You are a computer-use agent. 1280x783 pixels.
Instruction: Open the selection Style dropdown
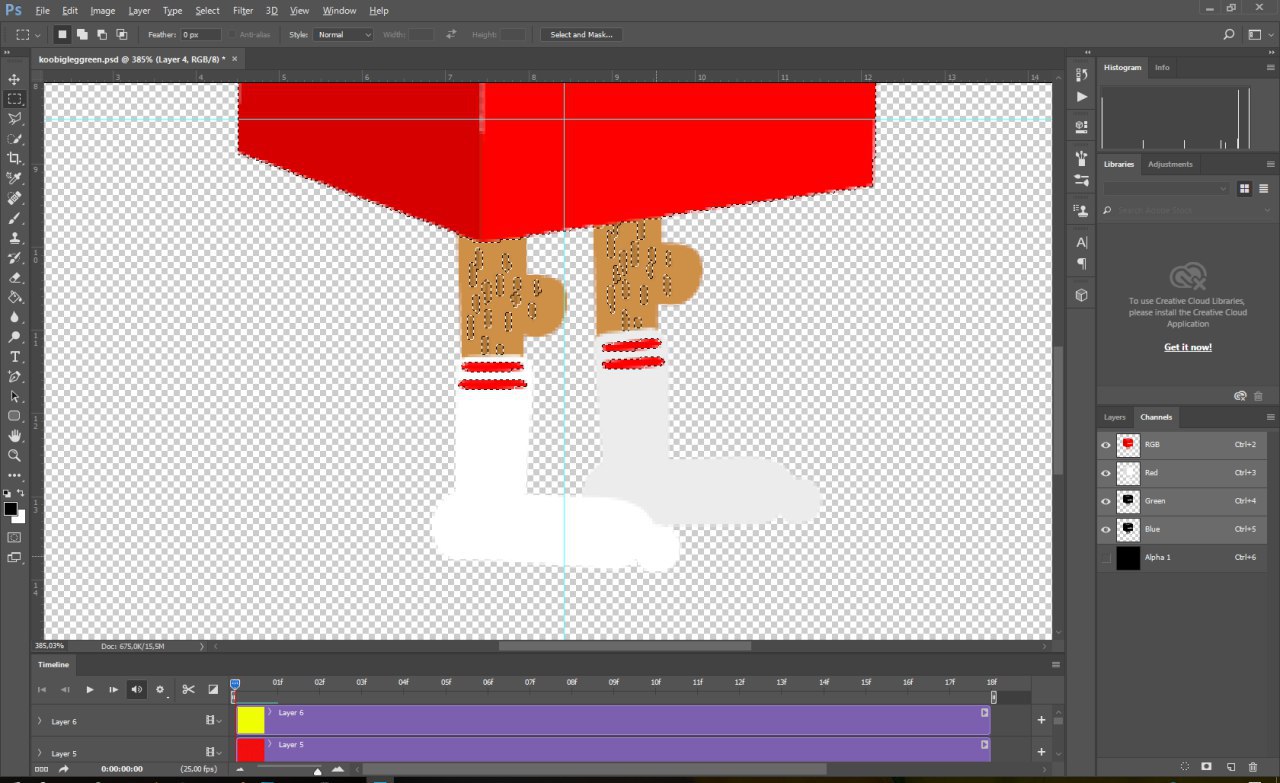(x=343, y=34)
